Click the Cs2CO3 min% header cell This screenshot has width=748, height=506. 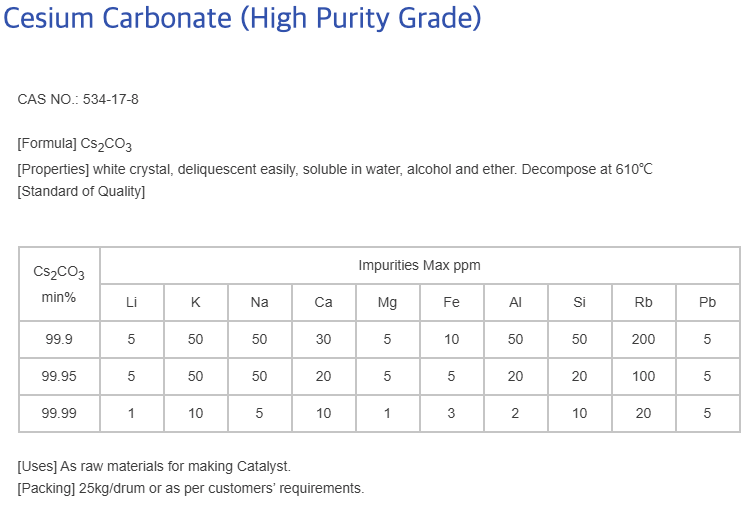pos(59,284)
